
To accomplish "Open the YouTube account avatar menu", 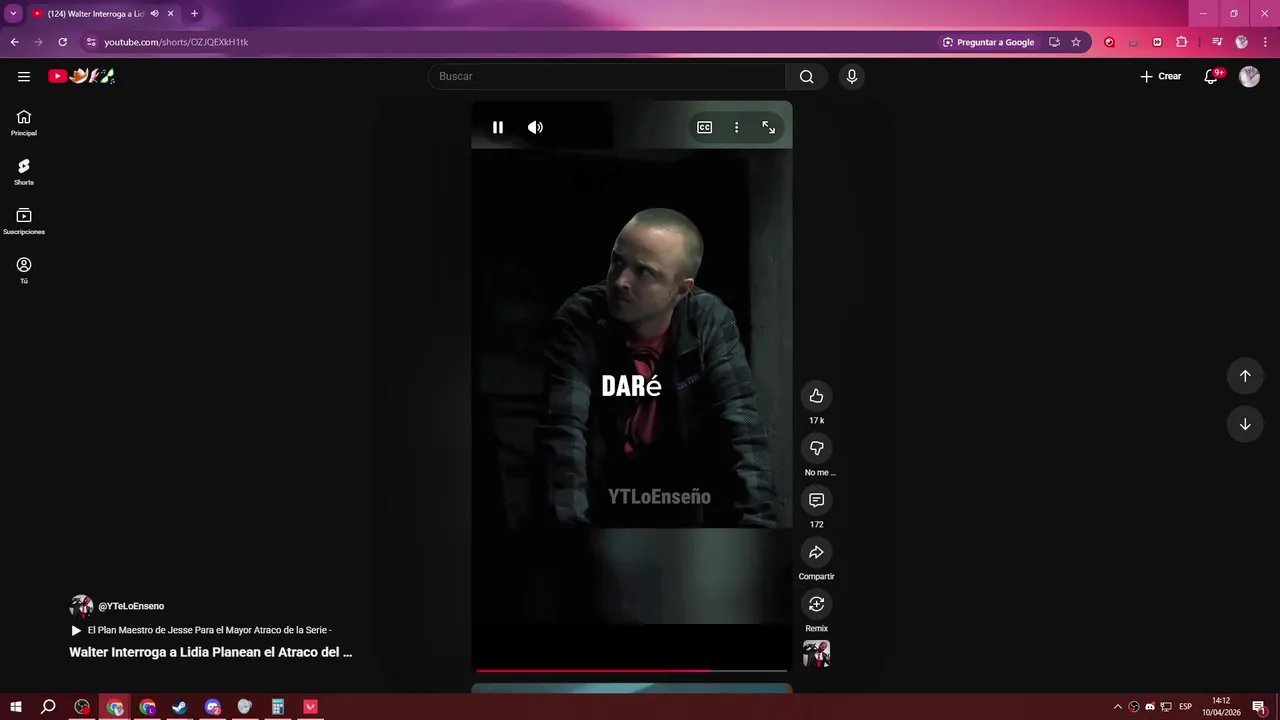I will coord(1249,76).
